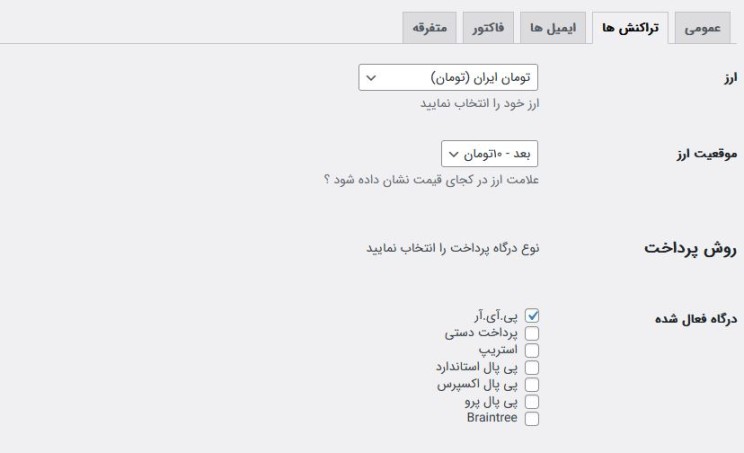Image resolution: width=744 pixels, height=453 pixels.
Task: Open the تراکنش ها tab
Action: (628, 29)
